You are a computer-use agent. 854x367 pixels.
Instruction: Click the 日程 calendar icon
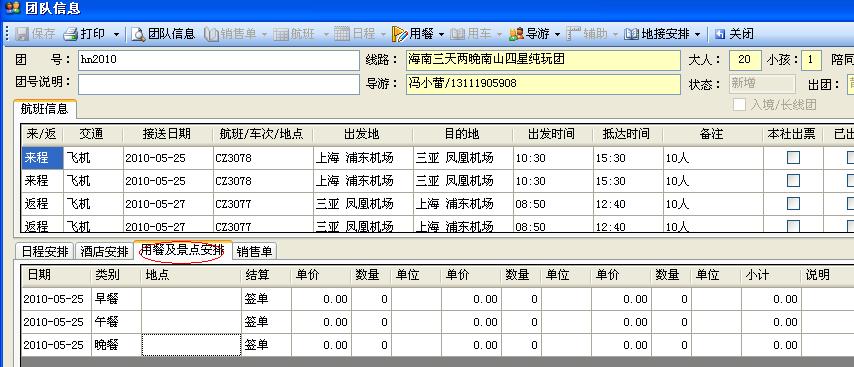click(x=341, y=34)
